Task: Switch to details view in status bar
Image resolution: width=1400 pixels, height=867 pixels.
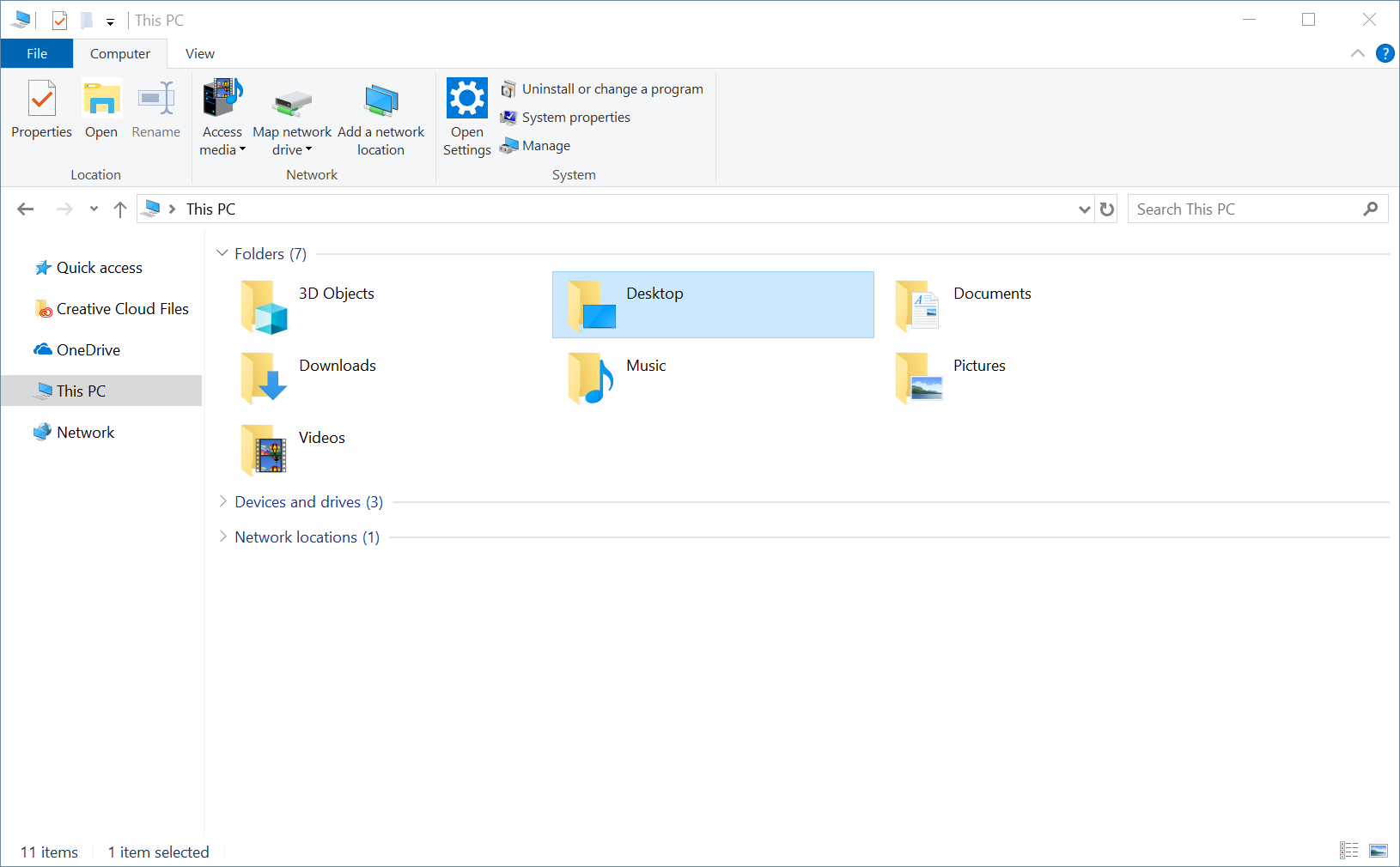Action: (1348, 851)
